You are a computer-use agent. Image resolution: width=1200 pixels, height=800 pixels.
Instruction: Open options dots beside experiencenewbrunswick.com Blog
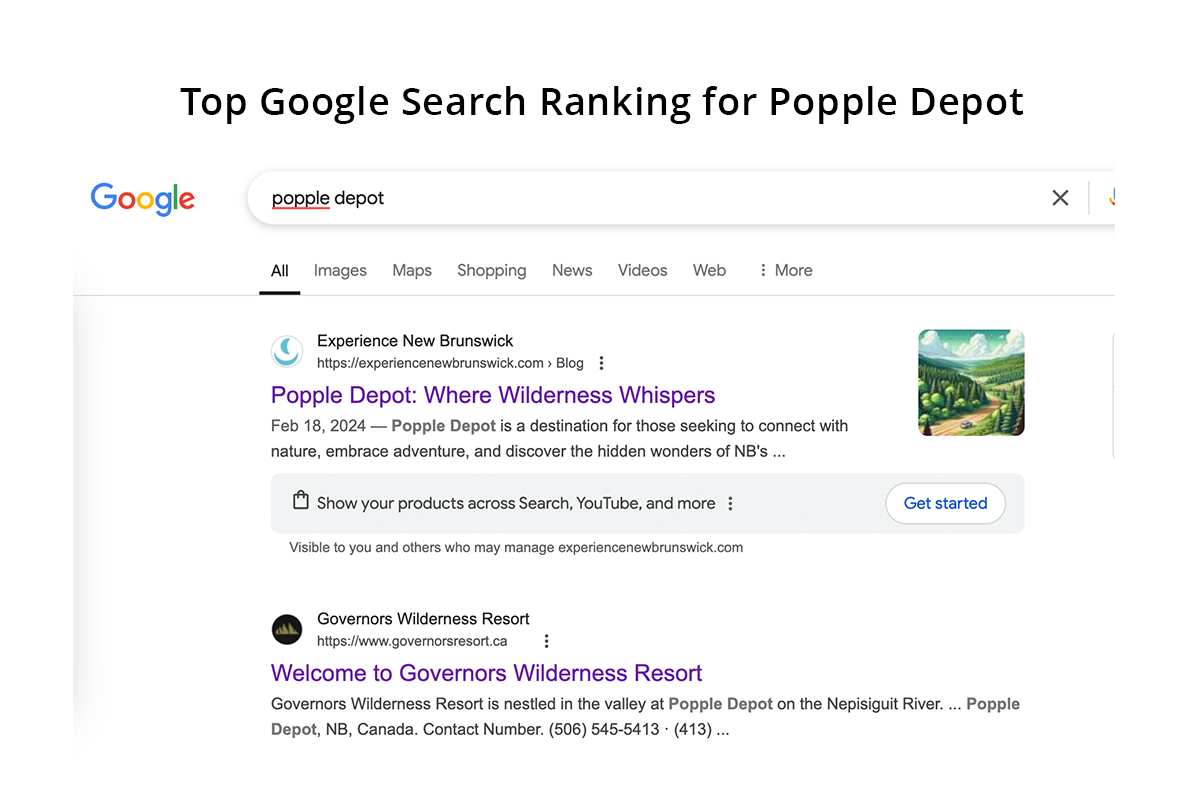pos(601,363)
